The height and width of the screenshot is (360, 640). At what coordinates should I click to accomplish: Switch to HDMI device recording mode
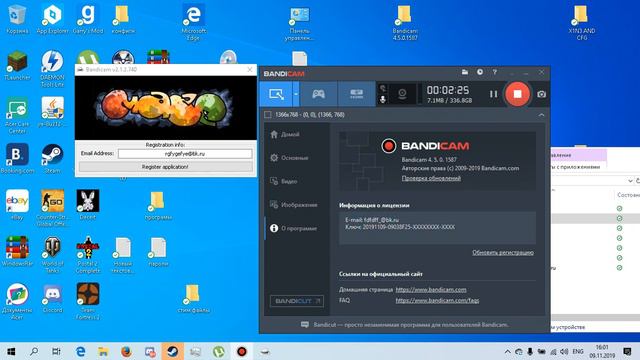pyautogui.click(x=356, y=94)
